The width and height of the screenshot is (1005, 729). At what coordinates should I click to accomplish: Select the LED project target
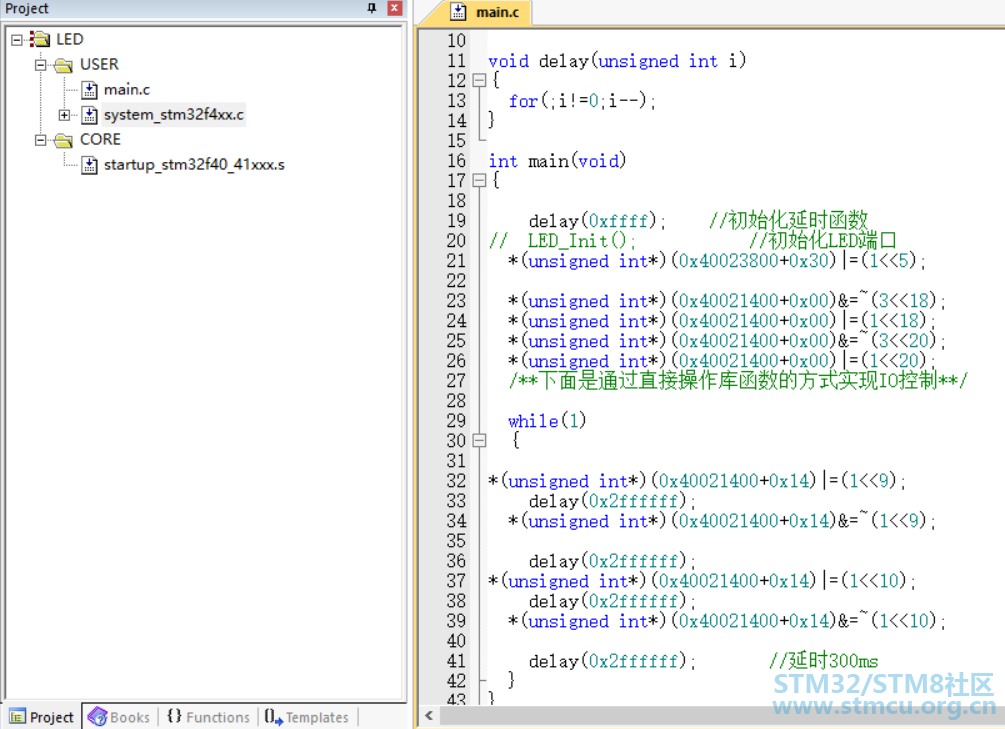(70, 40)
